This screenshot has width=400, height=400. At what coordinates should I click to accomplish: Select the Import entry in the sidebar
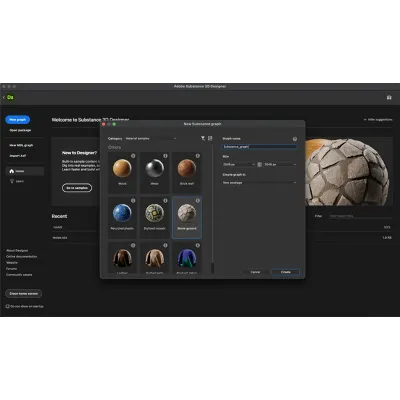(x=17, y=156)
